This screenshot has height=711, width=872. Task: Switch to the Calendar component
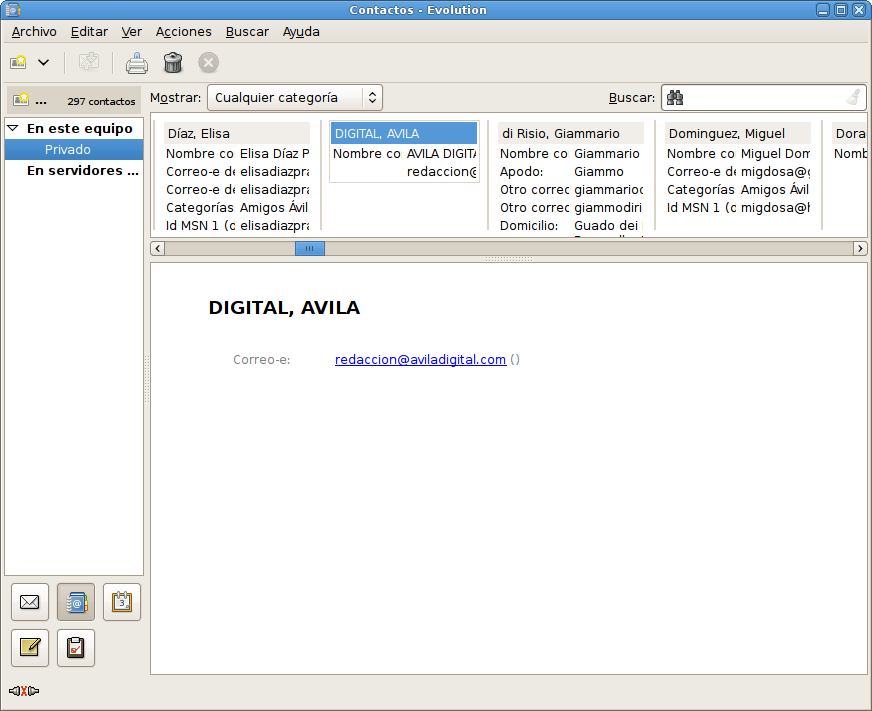pyautogui.click(x=122, y=602)
